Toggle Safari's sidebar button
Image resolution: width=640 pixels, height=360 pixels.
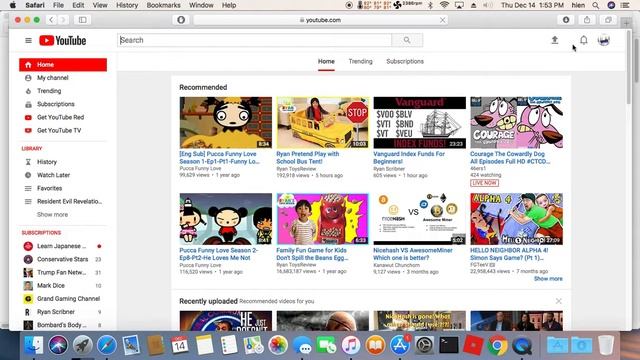[82, 20]
